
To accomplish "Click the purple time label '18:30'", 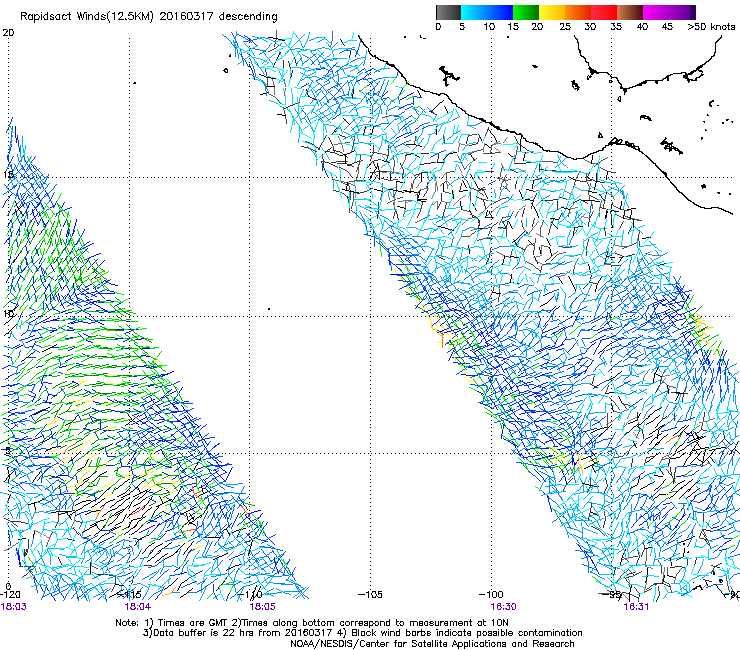I will 503,607.
